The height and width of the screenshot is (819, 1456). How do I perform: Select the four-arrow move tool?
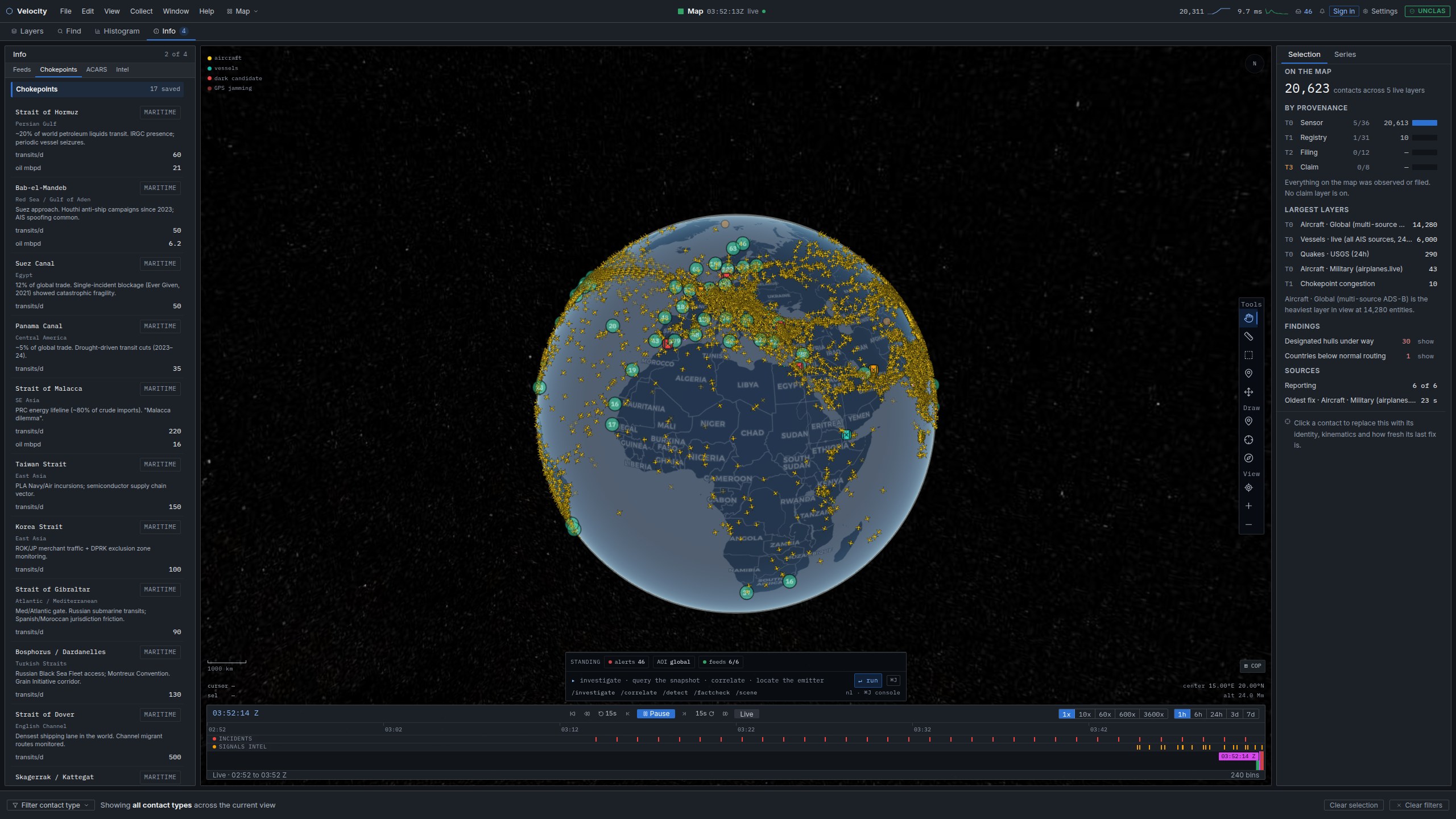1248,392
